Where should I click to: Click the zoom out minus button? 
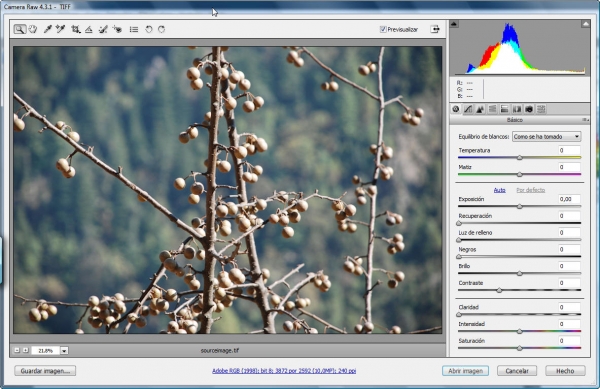[17, 350]
